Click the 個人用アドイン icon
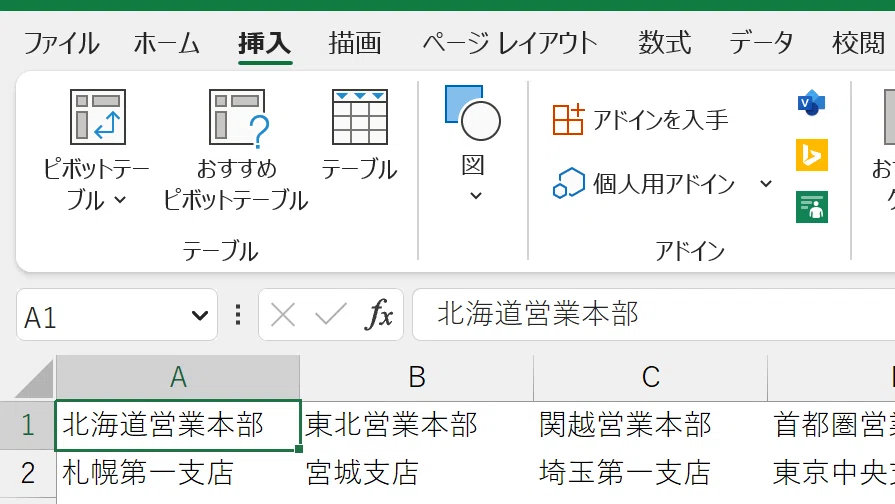Screen dimensions: 895x504 point(569,183)
